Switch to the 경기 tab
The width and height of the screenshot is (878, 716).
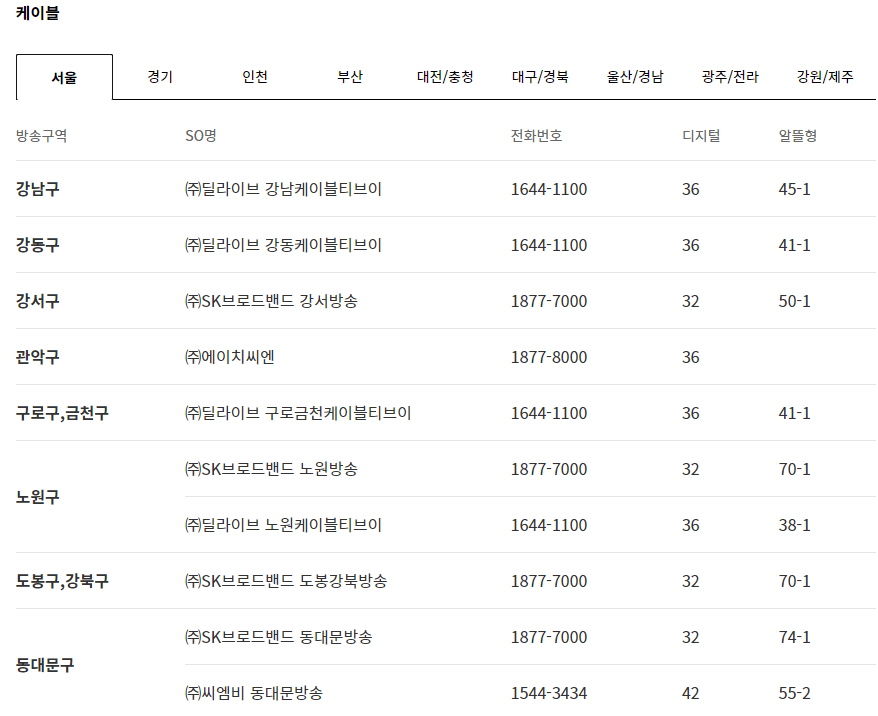pyautogui.click(x=160, y=77)
